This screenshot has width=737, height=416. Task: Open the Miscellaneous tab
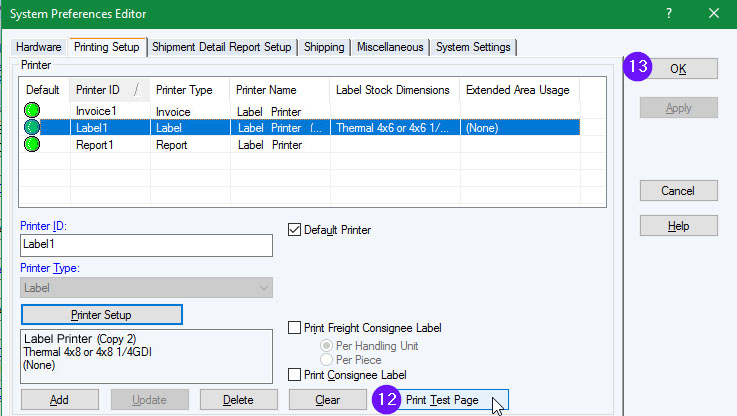click(x=390, y=47)
